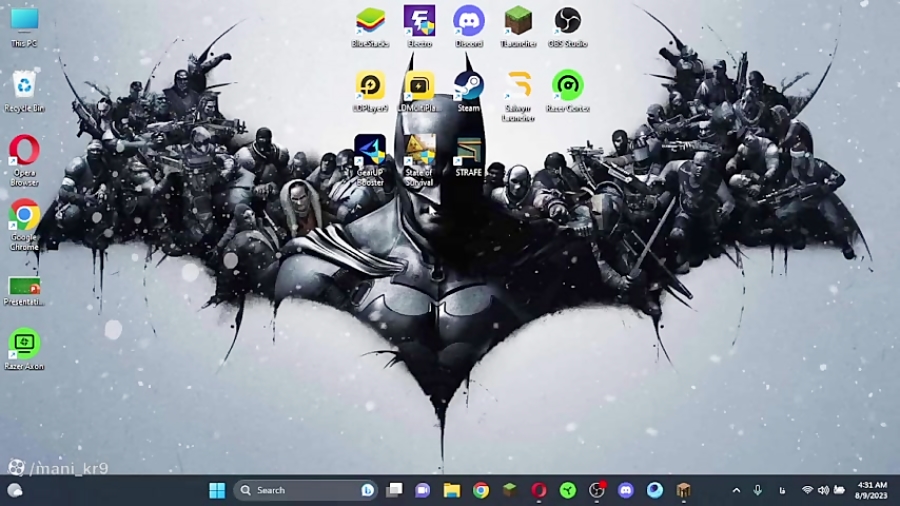Select the LDPlayer9 desktop icon
This screenshot has height=506, width=900.
click(x=370, y=91)
